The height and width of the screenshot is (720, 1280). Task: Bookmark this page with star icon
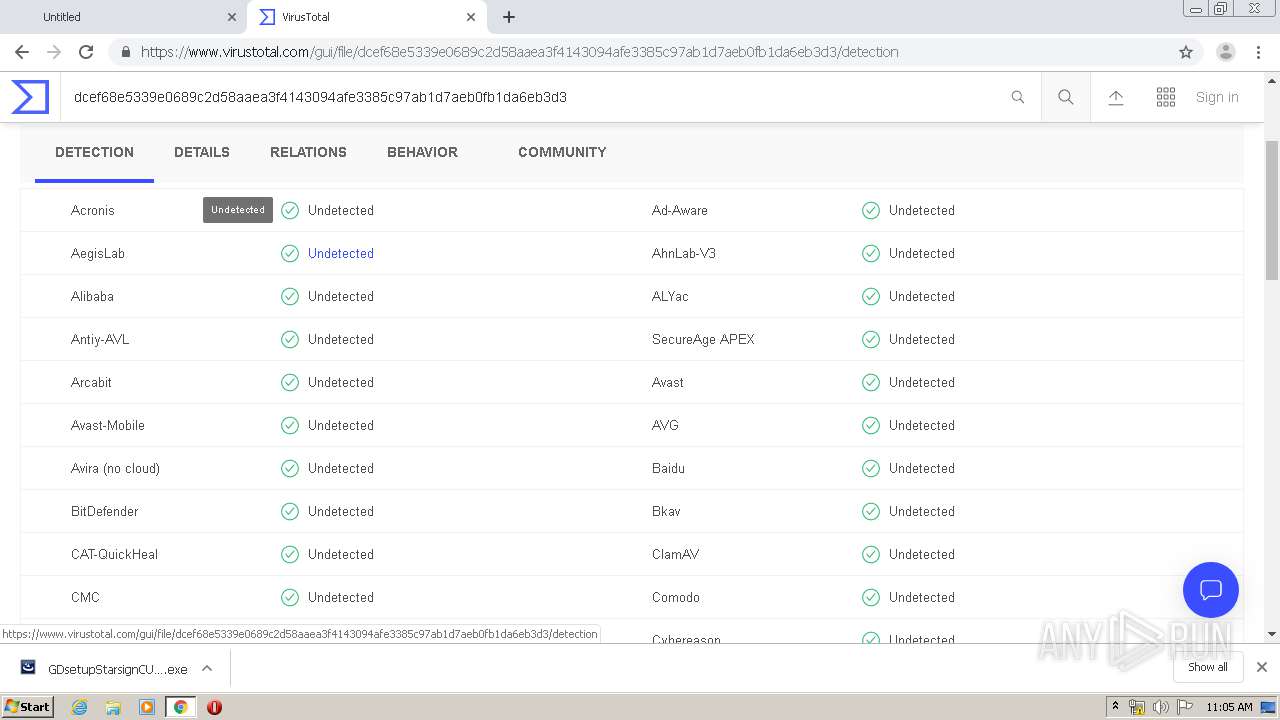tap(1186, 52)
